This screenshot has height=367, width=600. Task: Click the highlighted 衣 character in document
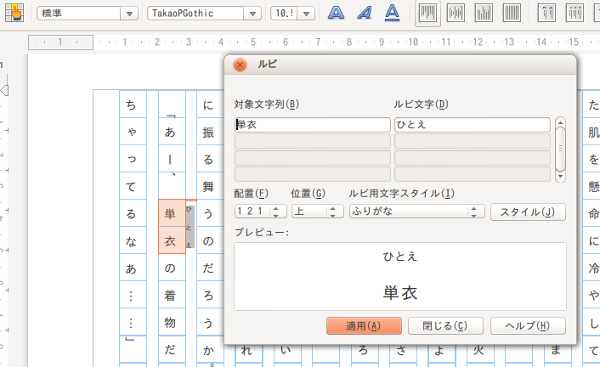pos(170,241)
